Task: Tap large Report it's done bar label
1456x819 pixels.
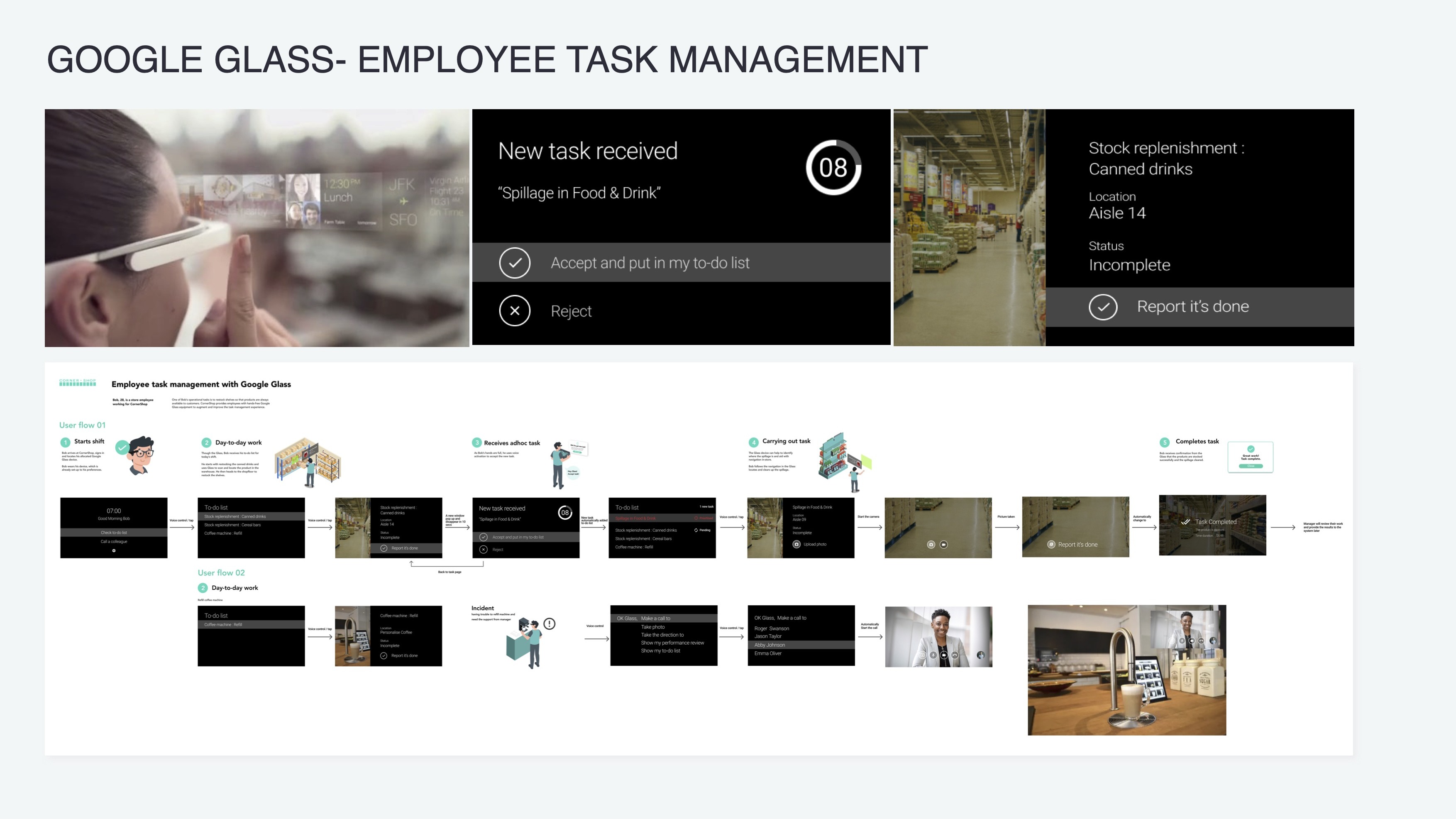Action: (1192, 306)
